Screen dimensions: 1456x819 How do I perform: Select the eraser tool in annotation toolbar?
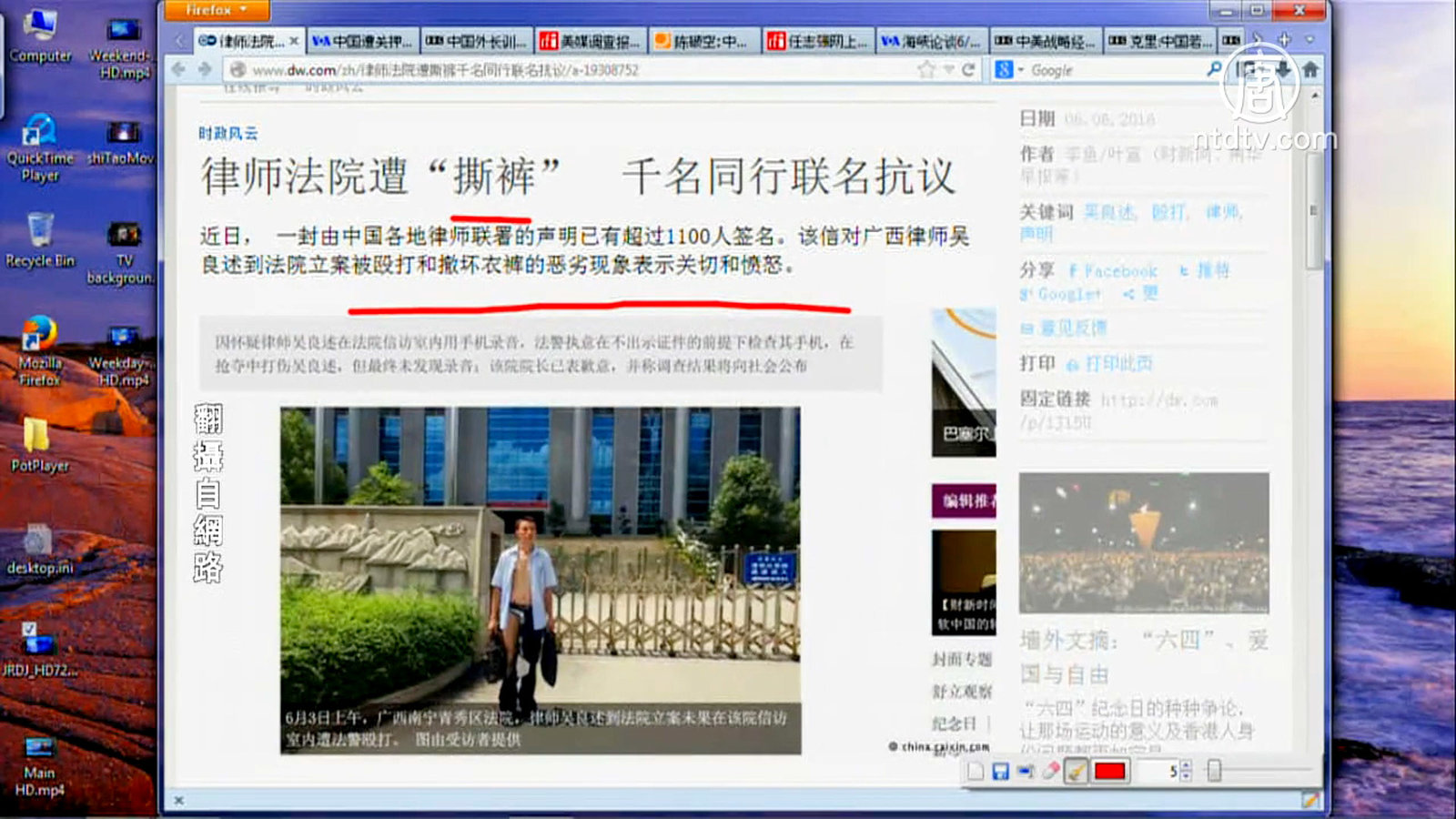pos(1050,772)
